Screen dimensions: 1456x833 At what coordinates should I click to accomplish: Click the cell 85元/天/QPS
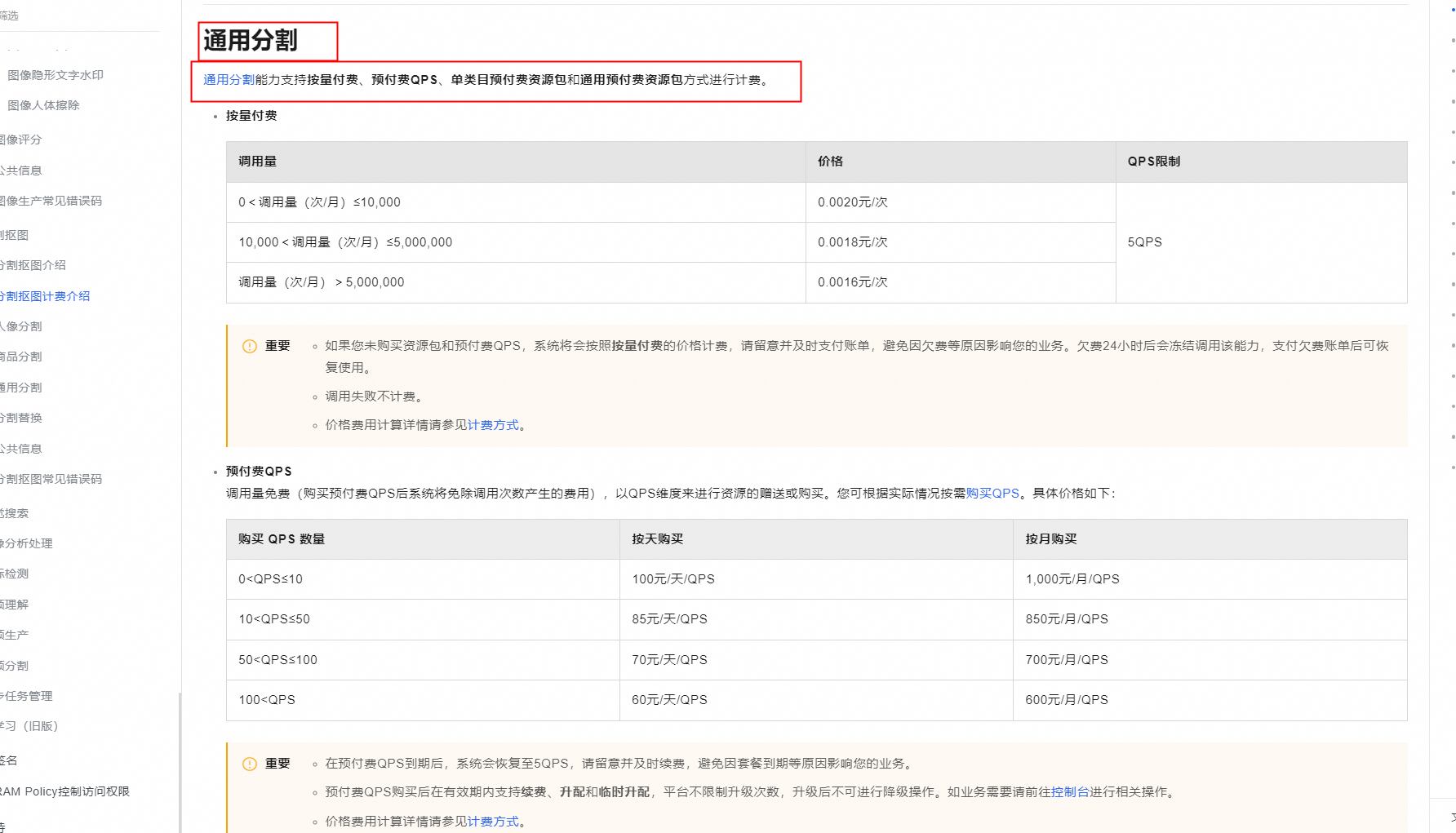click(x=816, y=619)
